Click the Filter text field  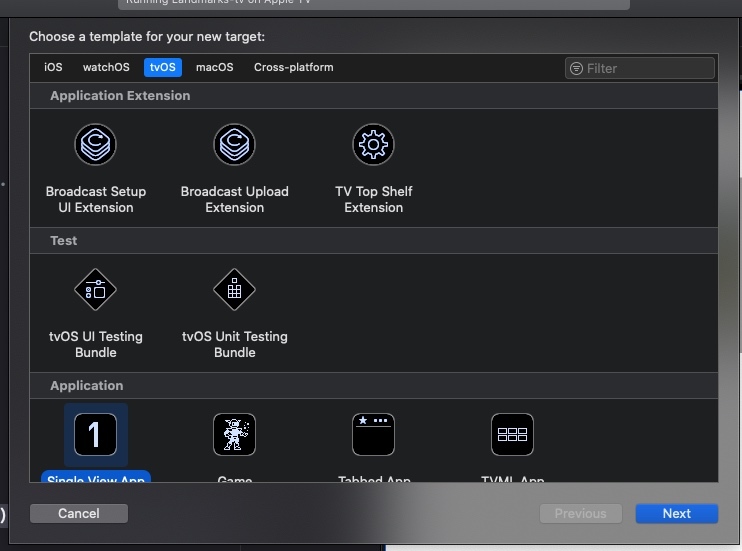coord(640,69)
